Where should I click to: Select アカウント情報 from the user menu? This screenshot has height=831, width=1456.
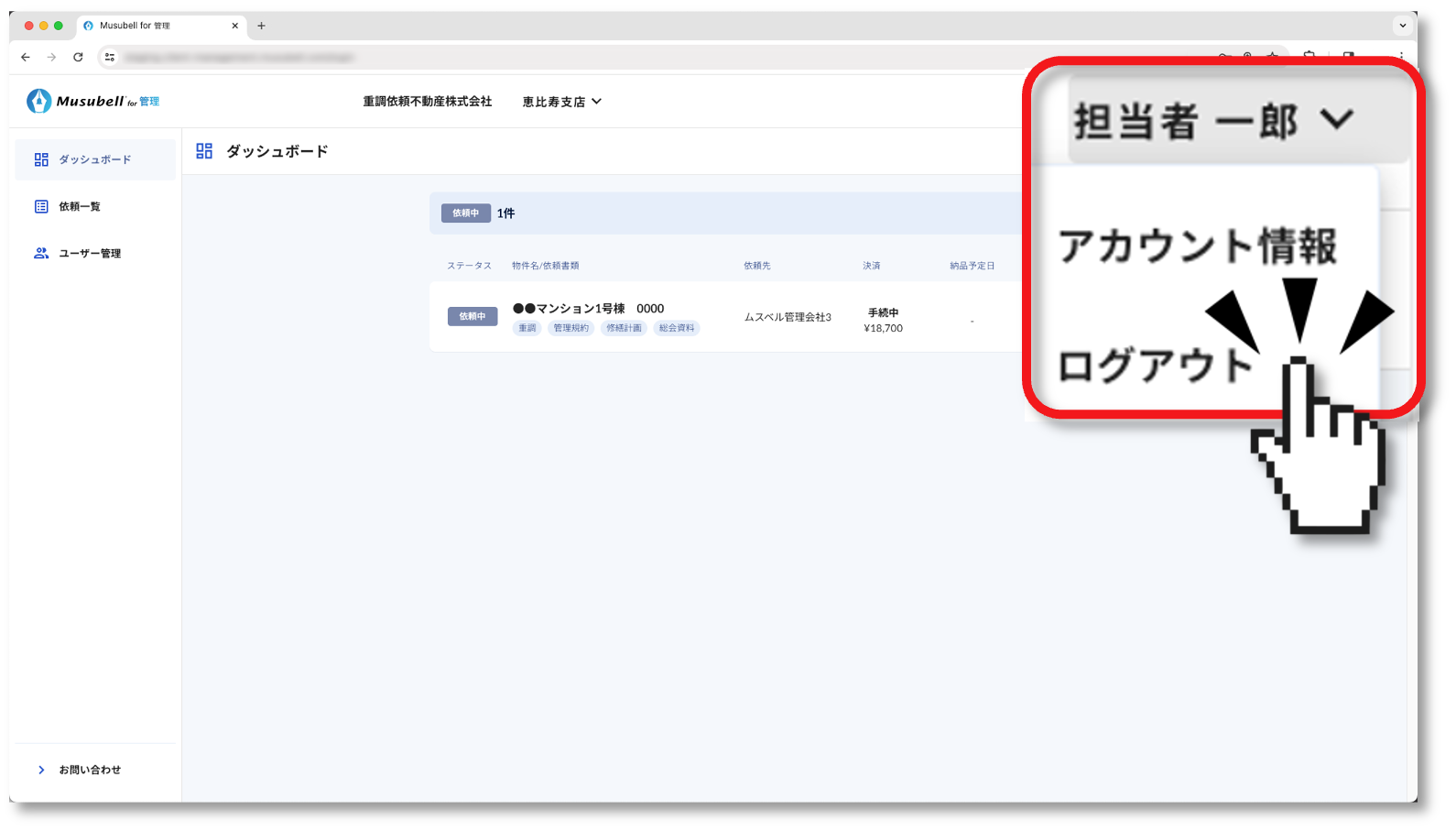click(x=1197, y=246)
